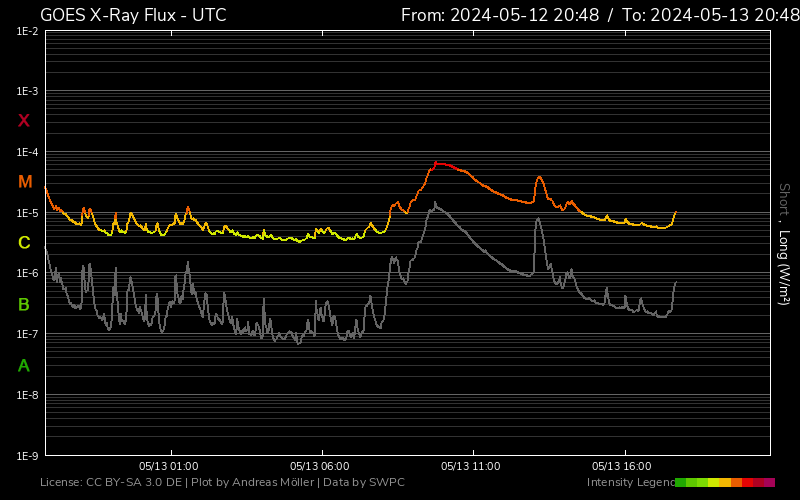Click the orange M flare class label
Screen dimensions: 800x500
(x=25, y=182)
